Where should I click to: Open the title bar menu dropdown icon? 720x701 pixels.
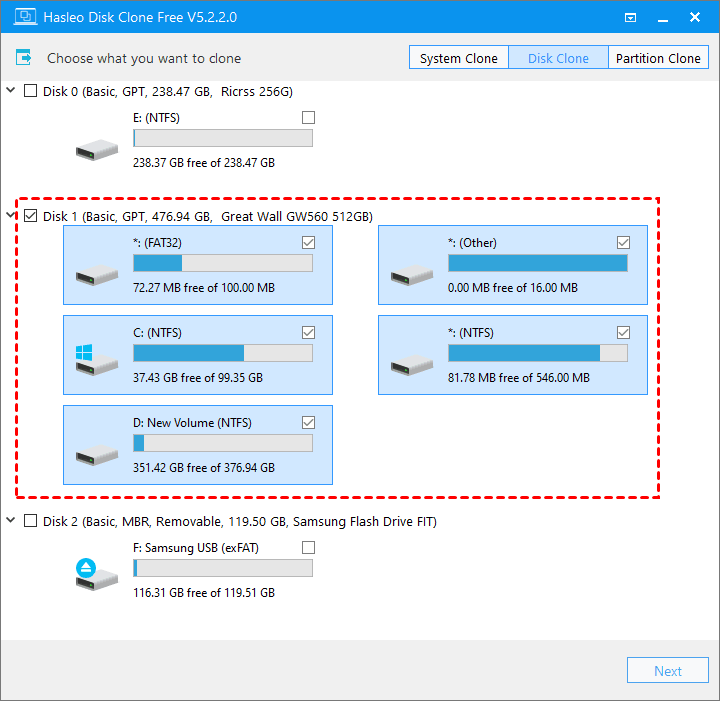click(630, 17)
